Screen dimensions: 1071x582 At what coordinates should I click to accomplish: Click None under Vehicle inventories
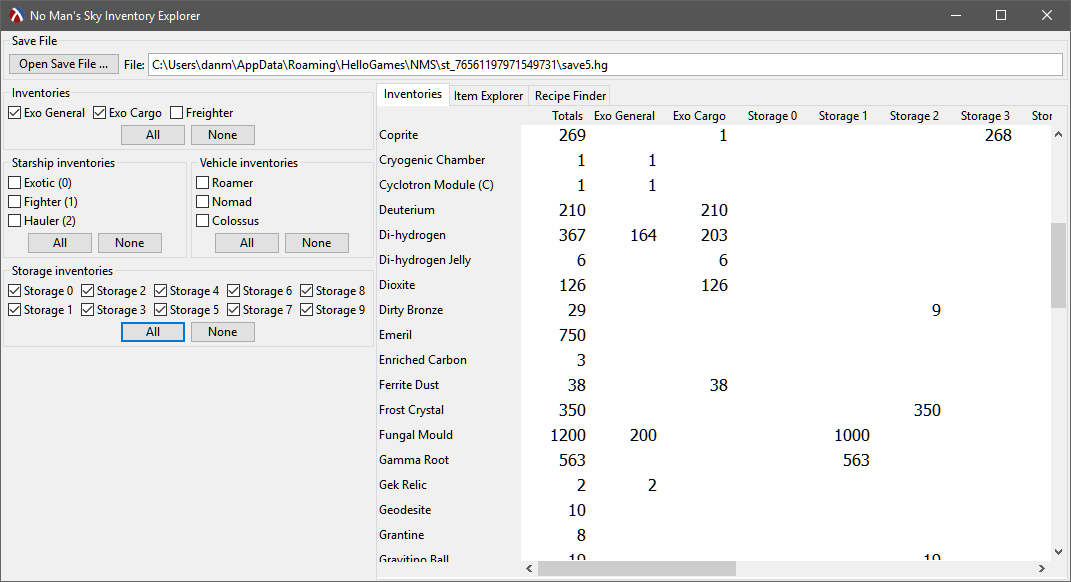pyautogui.click(x=317, y=243)
